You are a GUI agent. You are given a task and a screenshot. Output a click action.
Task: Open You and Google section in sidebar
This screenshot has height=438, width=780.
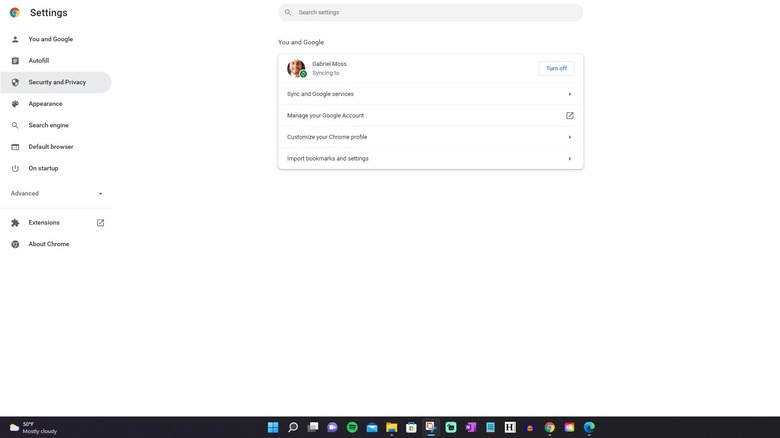coord(50,39)
